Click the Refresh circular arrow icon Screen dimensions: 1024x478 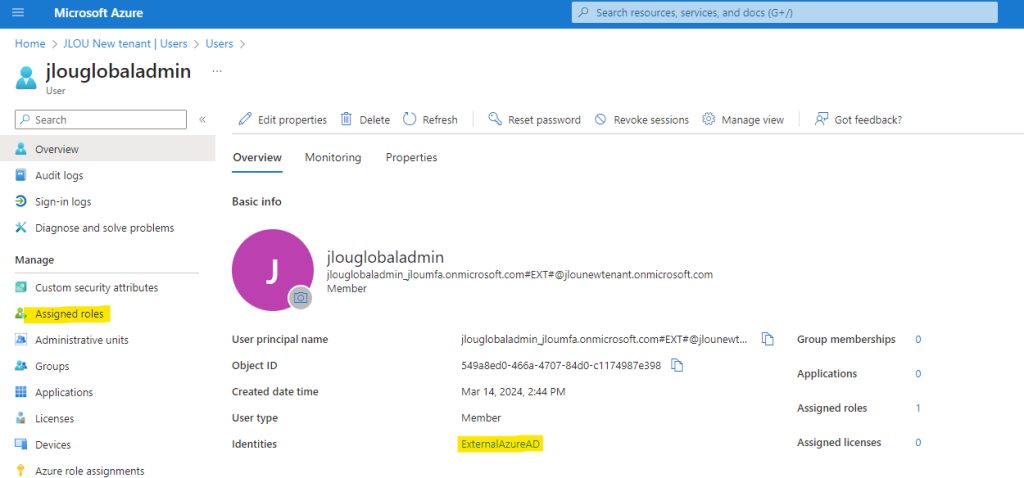coord(409,120)
